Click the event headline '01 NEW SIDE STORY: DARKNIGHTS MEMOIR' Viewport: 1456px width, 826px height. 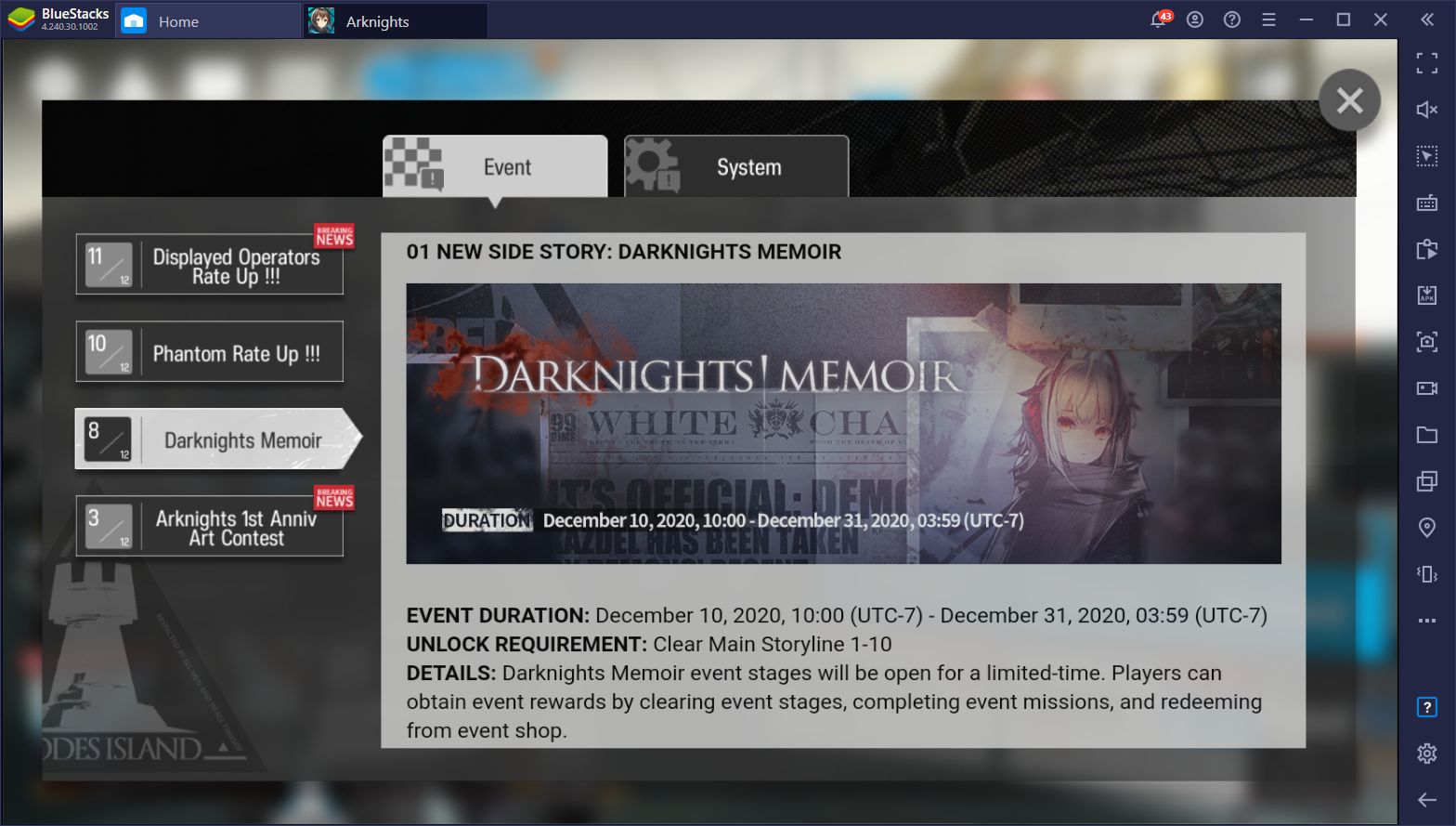pos(624,252)
